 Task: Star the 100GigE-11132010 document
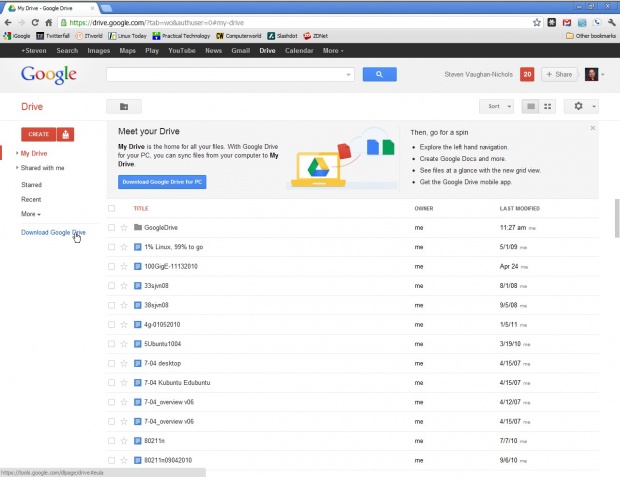pos(124,266)
